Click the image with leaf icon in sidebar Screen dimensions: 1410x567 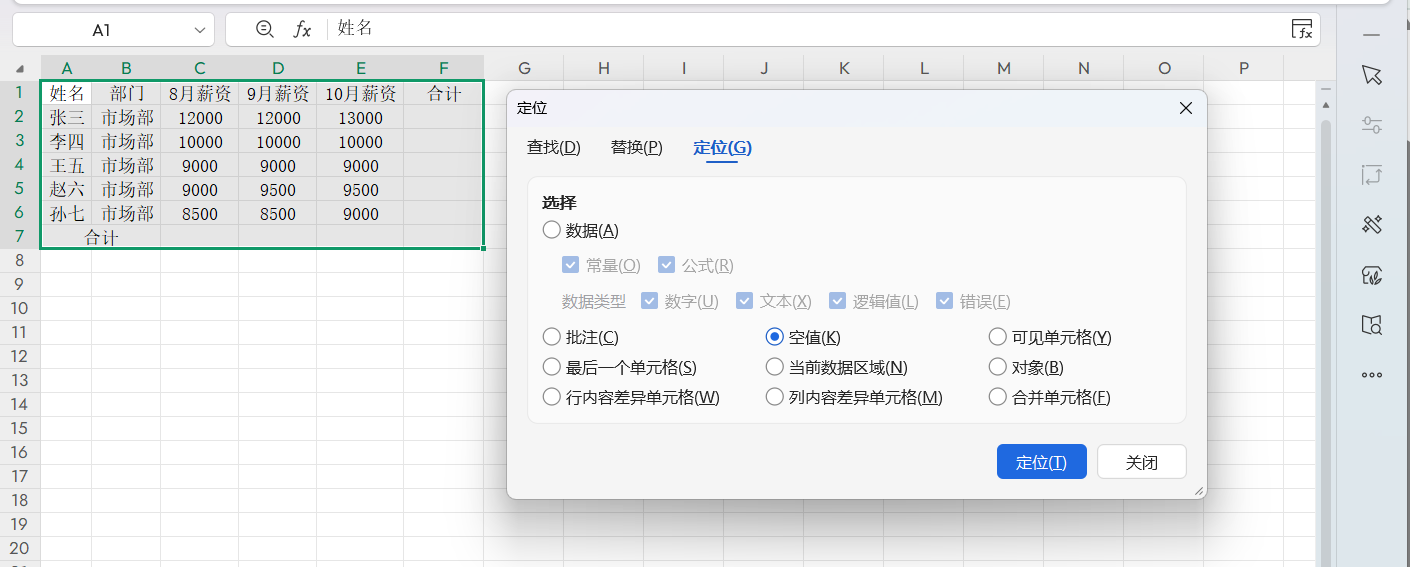(x=1372, y=276)
